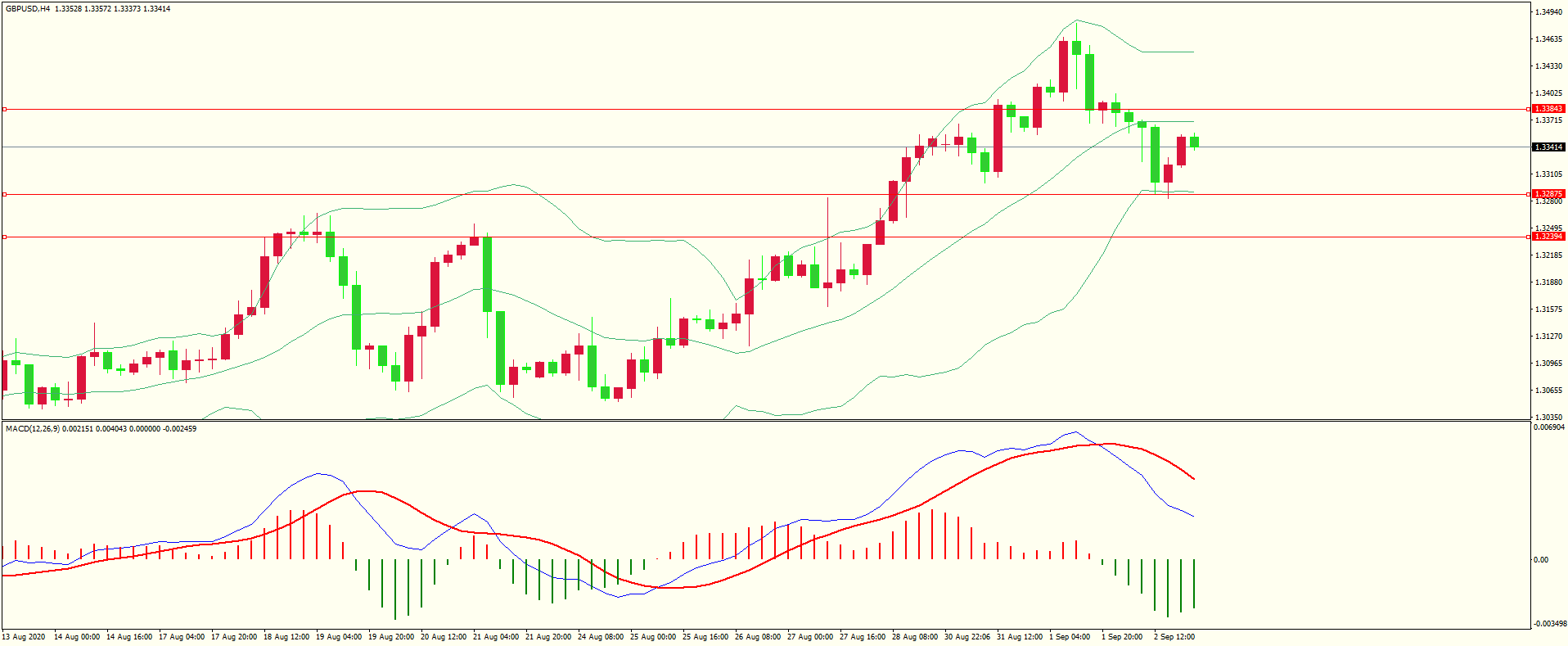Image resolution: width=1568 pixels, height=646 pixels.
Task: Click the 2 Sep 12:00 time label
Action: click(x=1174, y=637)
